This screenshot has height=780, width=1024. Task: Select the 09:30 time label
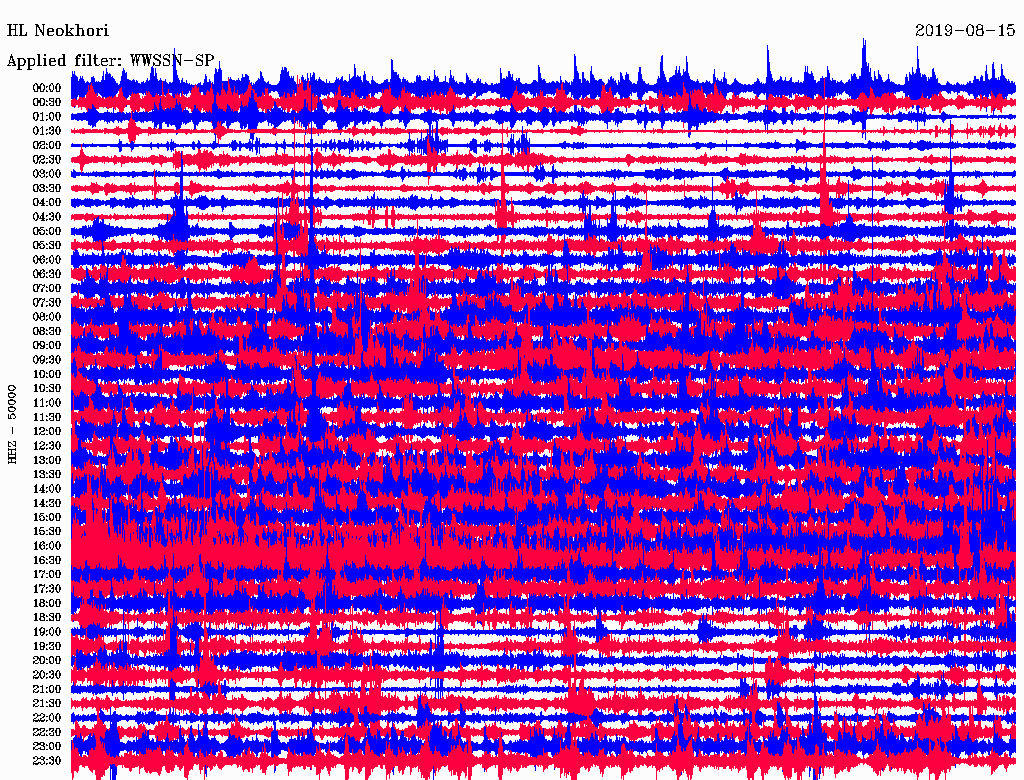pos(47,360)
